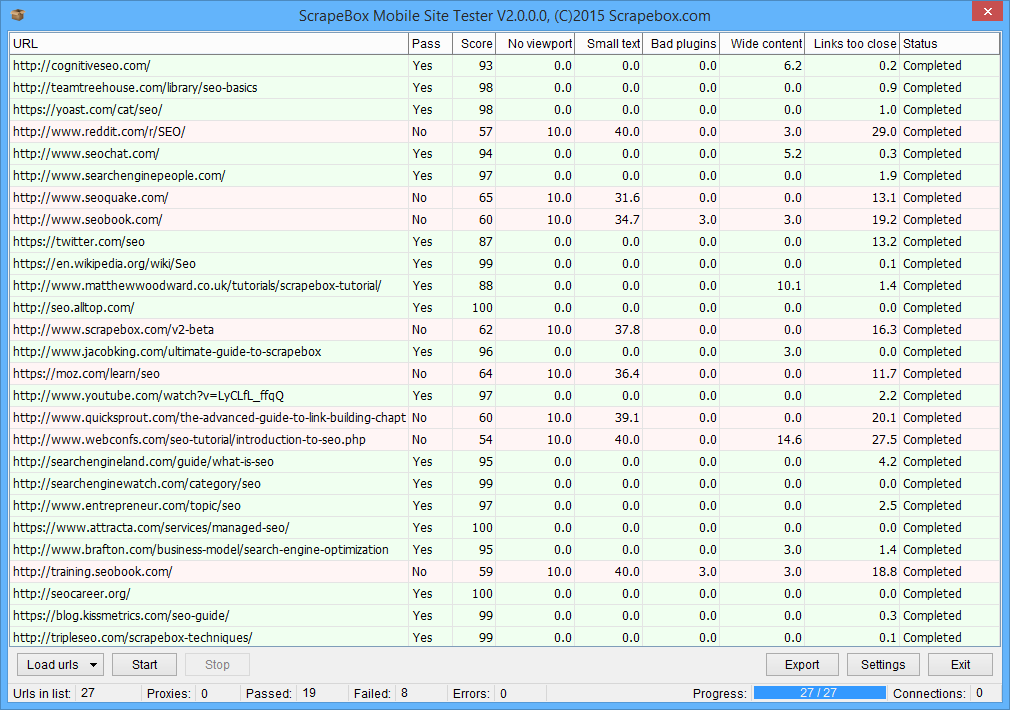
Task: Sort by the URL column header
Action: point(208,44)
